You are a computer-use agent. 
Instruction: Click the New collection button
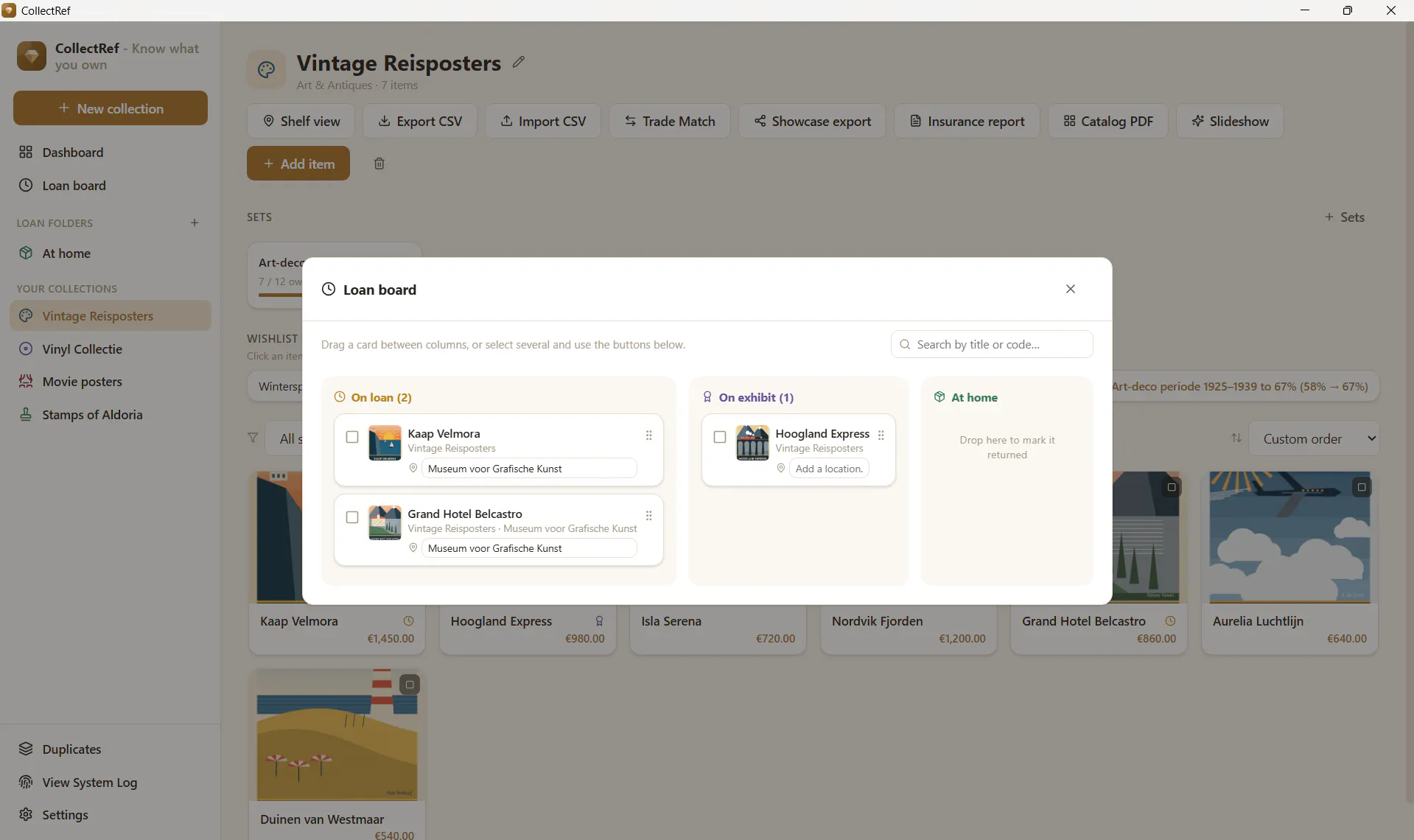[111, 108]
